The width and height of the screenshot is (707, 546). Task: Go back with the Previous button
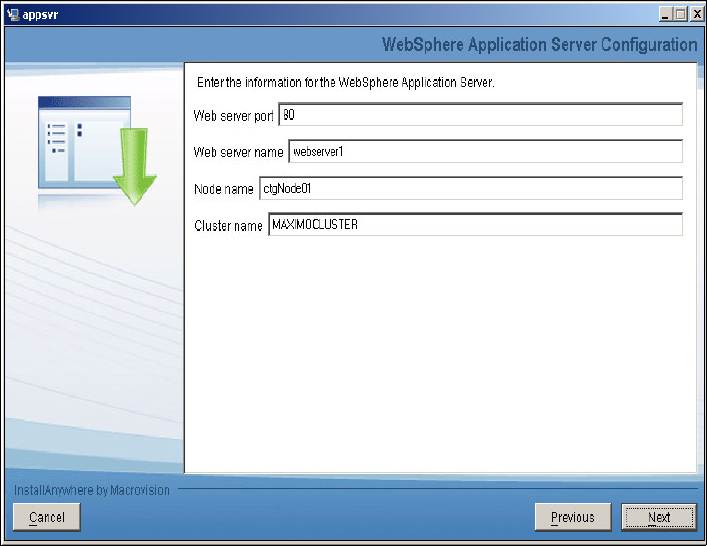point(573,517)
